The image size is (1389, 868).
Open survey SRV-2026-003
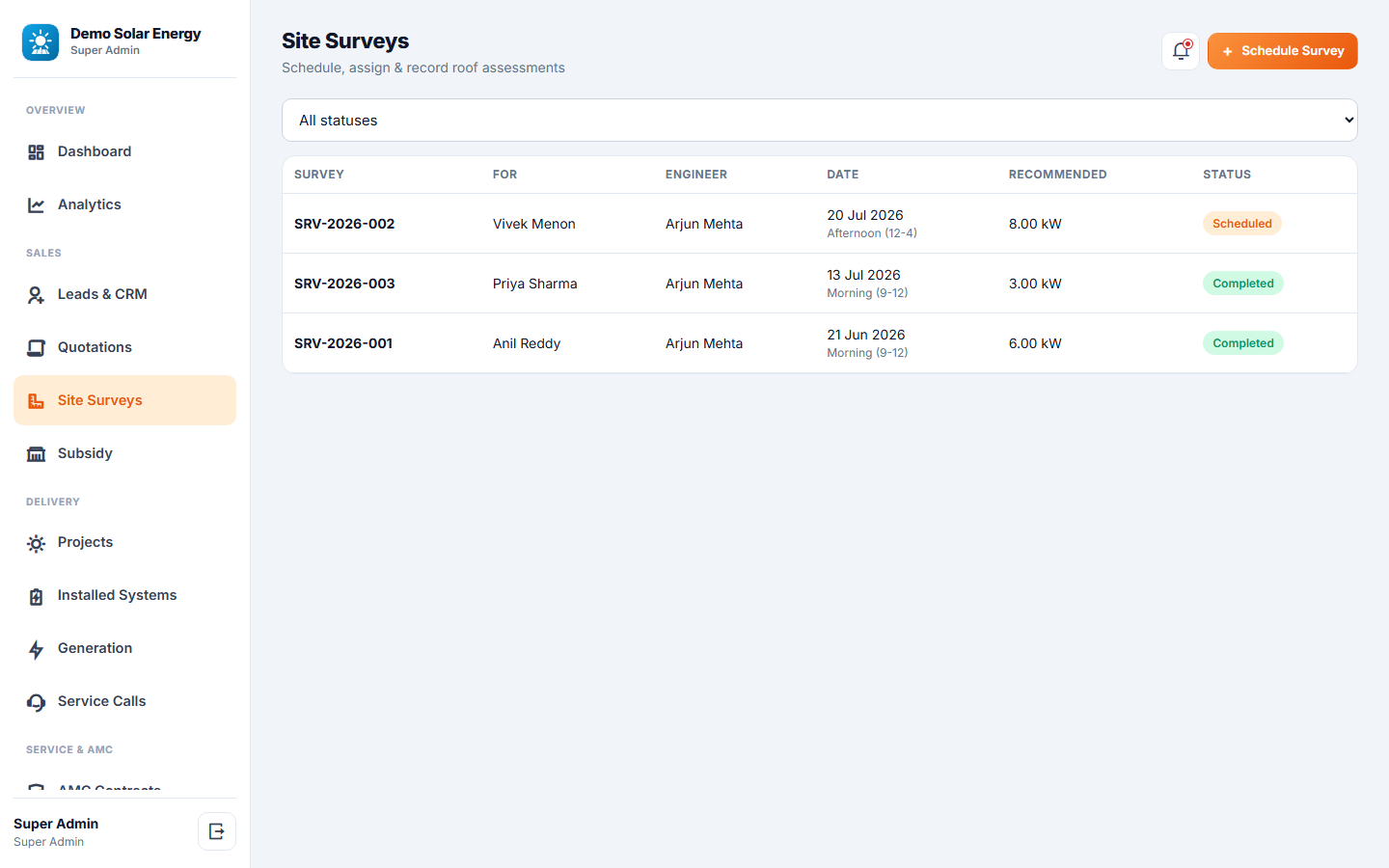pyautogui.click(x=344, y=284)
